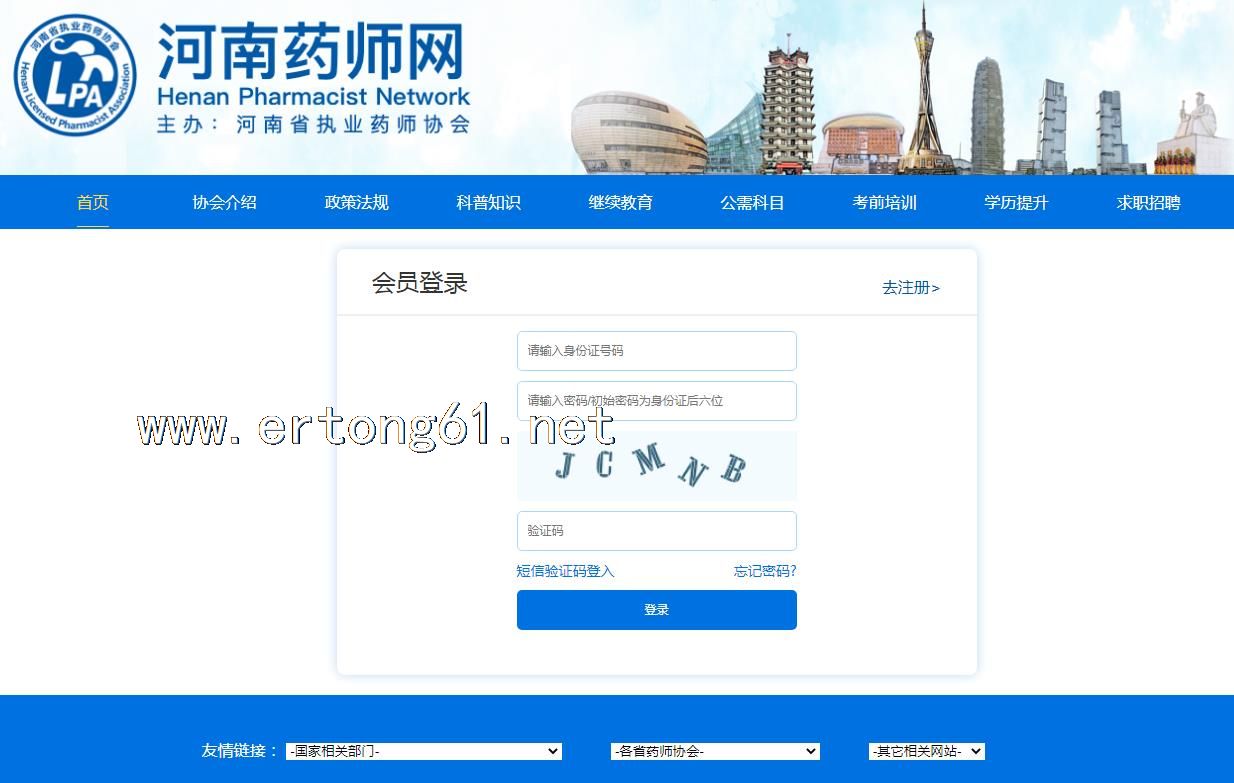Viewport: 1234px width, 783px height.
Task: Click the LPA association logo
Action: pyautogui.click(x=75, y=76)
